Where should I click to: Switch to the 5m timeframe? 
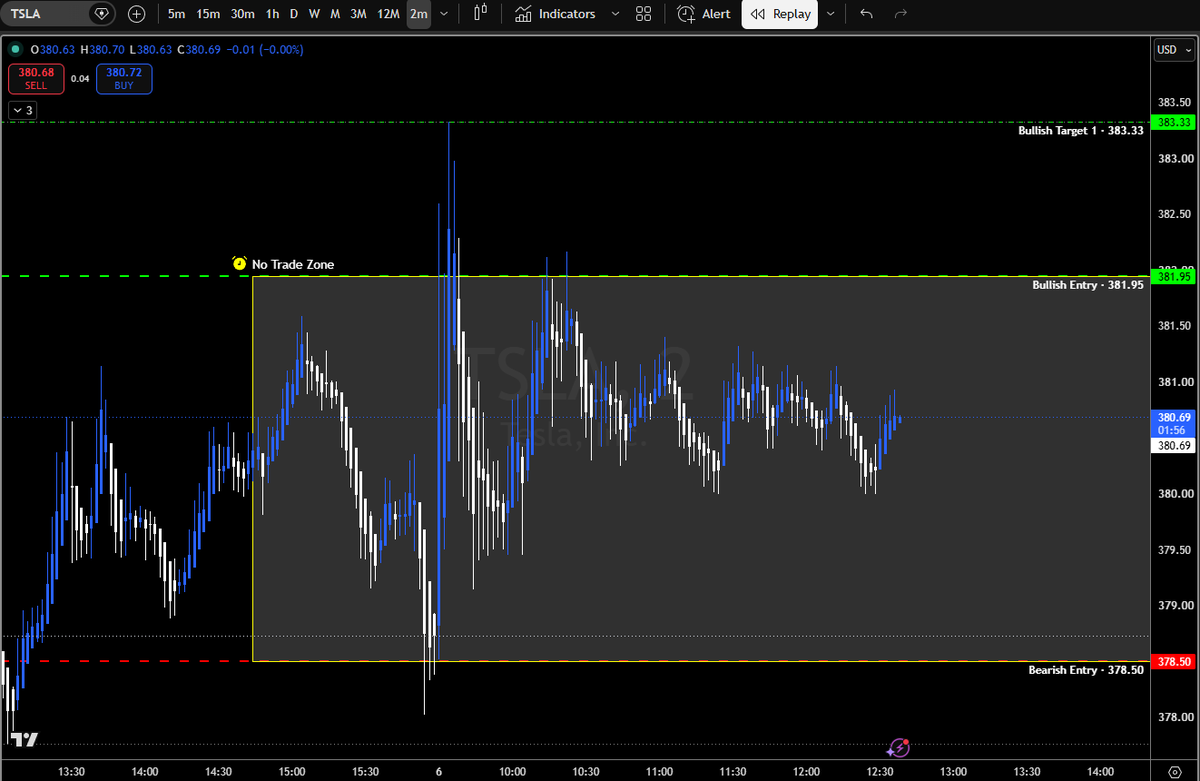pos(176,14)
